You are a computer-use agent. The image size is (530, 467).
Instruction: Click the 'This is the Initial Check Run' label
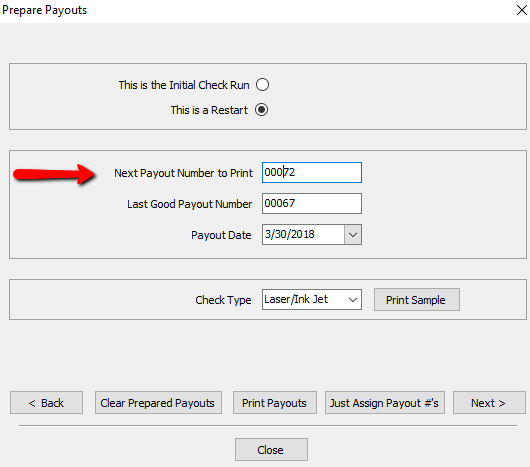pos(184,85)
